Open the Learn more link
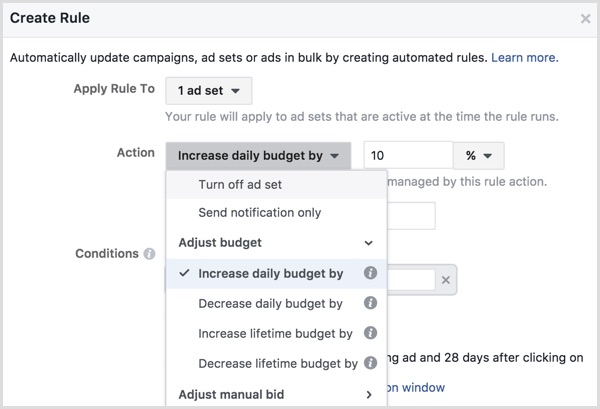Screen dimensions: 600x409 523,59
